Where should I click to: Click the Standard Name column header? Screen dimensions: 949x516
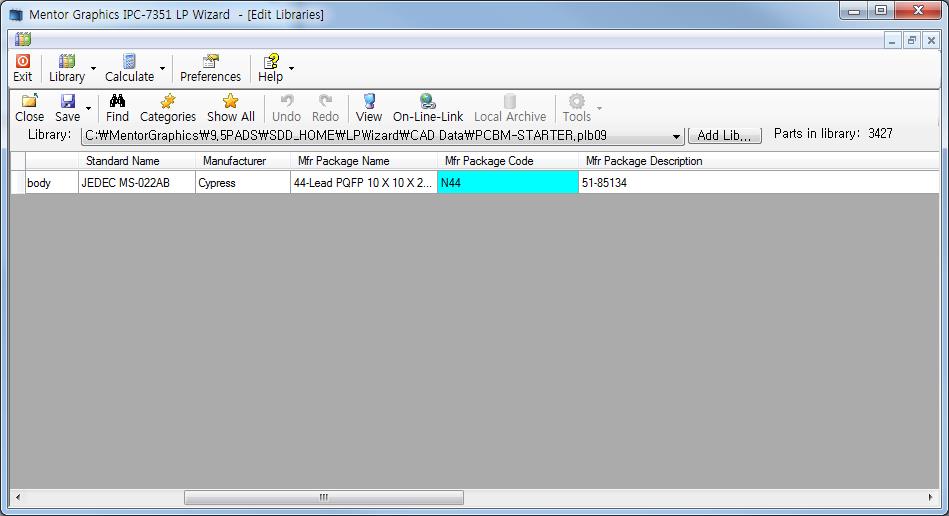tap(137, 161)
